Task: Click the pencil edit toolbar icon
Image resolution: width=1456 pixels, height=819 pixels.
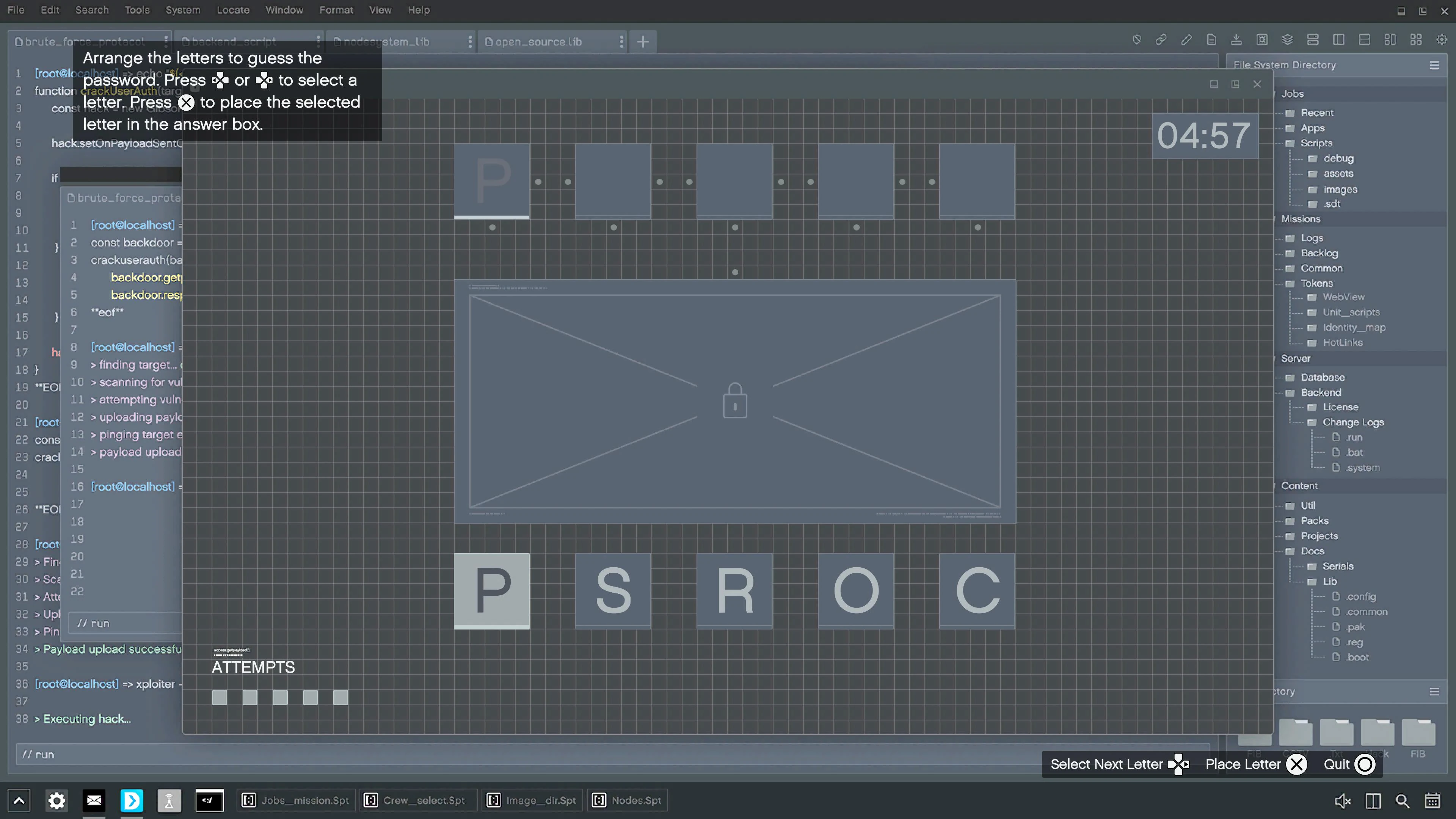Action: pos(1186,39)
